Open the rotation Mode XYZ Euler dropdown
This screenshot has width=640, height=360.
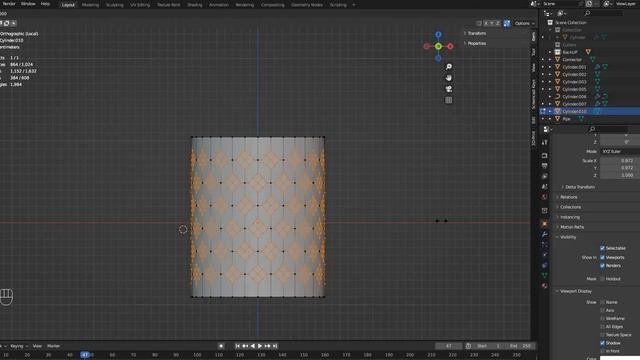click(620, 151)
